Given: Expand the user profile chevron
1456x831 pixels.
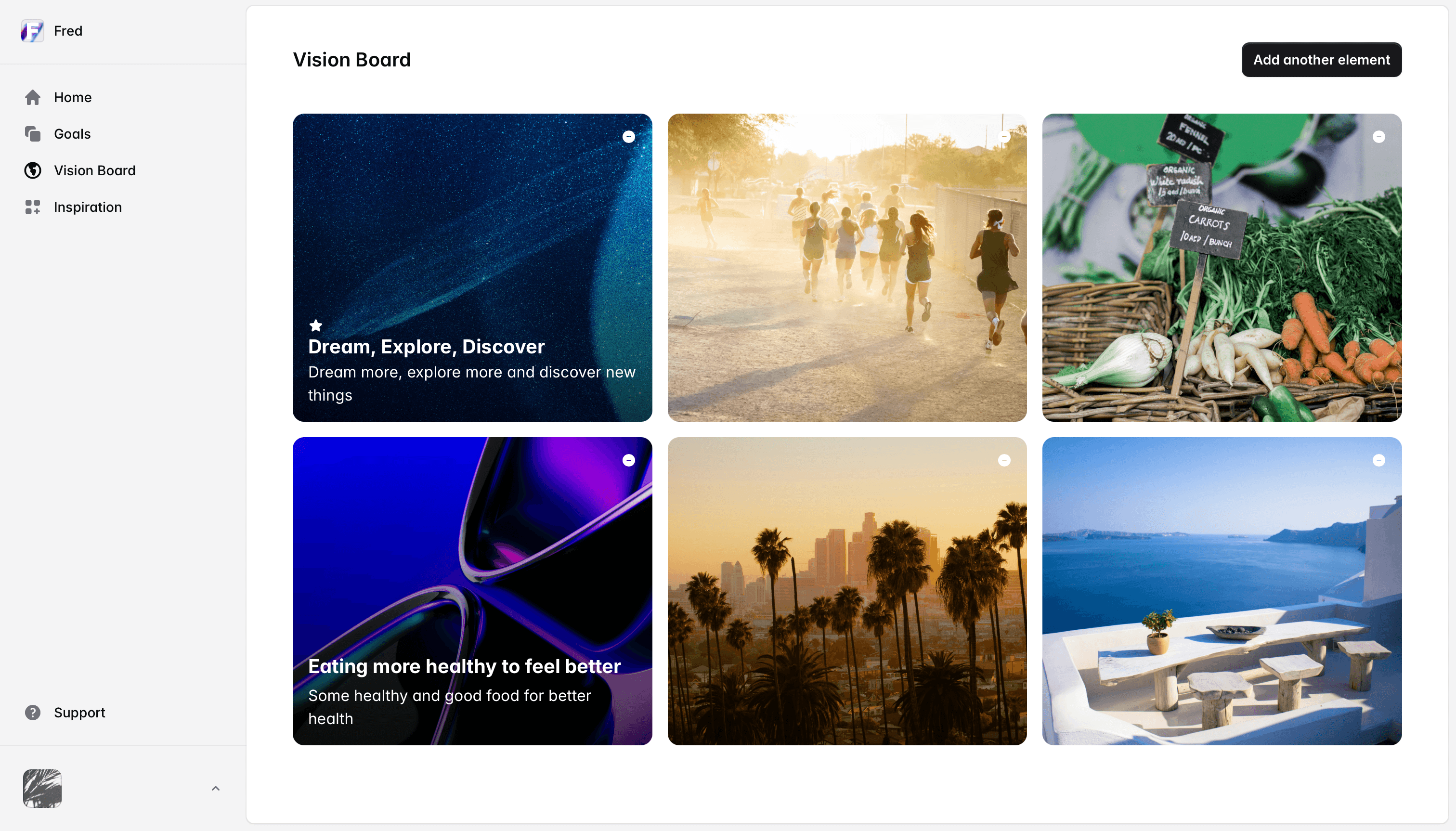Looking at the screenshot, I should (216, 788).
